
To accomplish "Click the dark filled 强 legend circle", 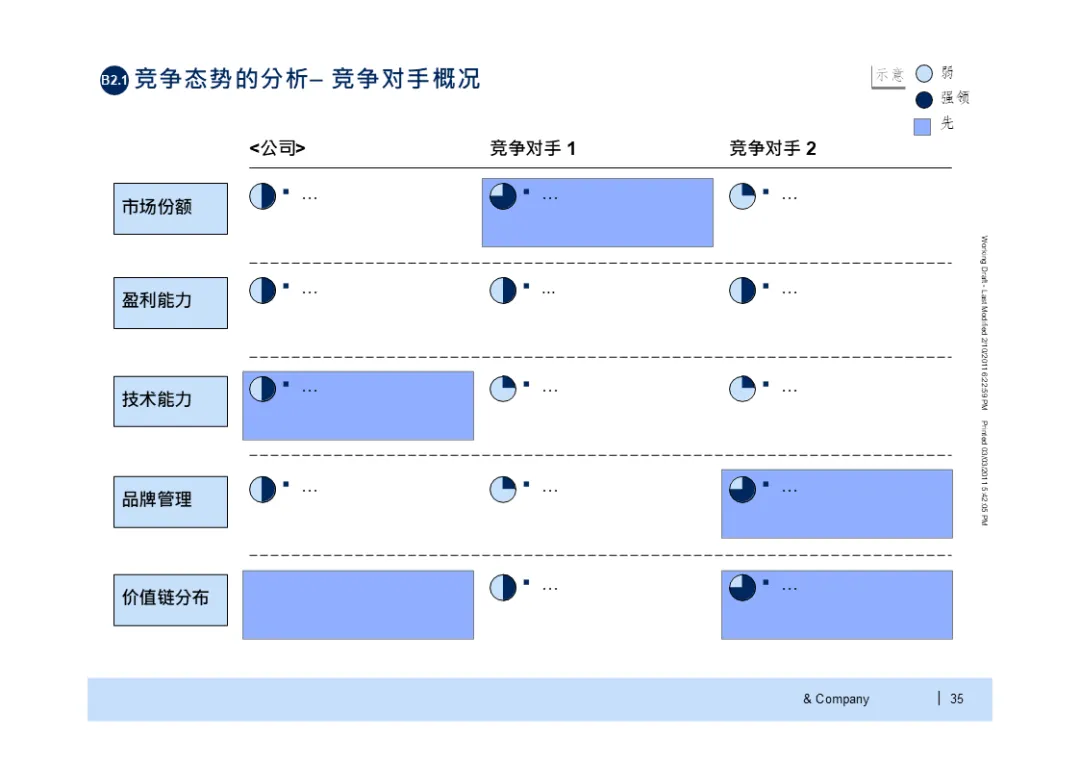I will coord(924,100).
